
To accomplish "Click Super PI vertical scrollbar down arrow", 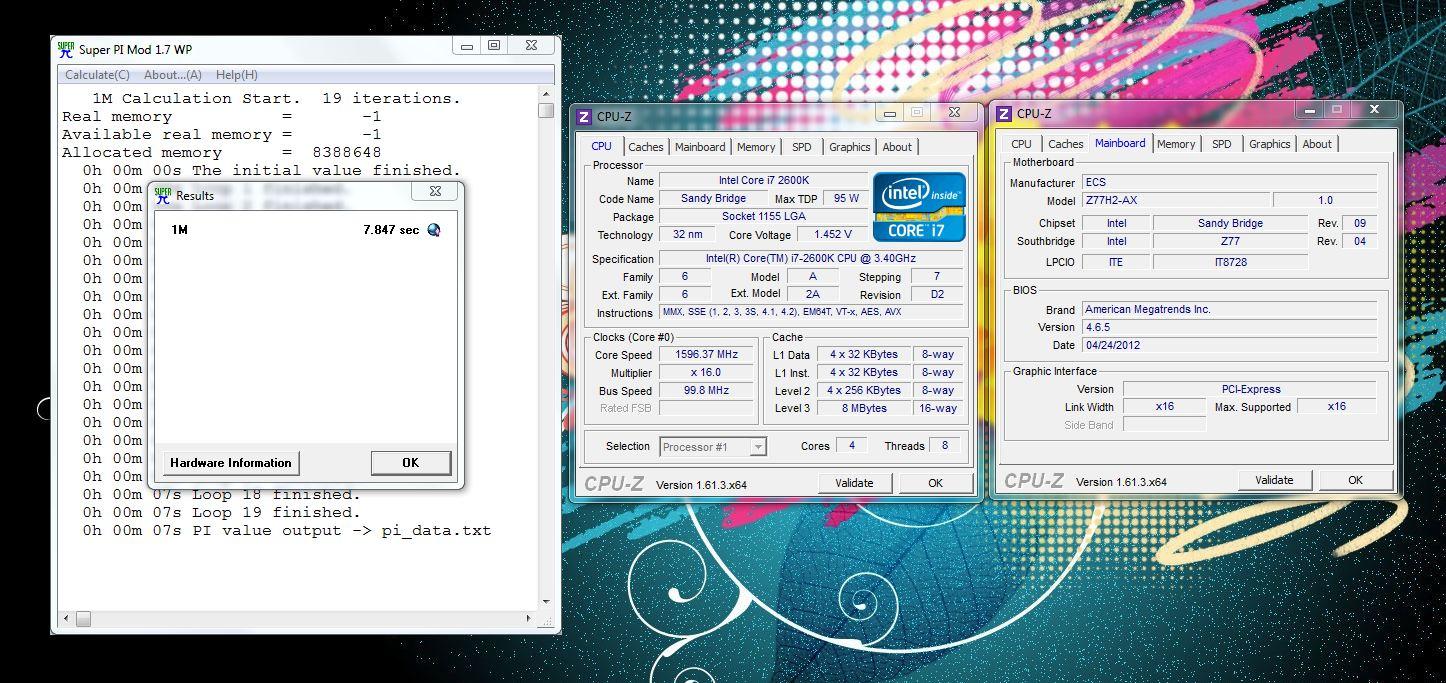I will click(x=546, y=601).
